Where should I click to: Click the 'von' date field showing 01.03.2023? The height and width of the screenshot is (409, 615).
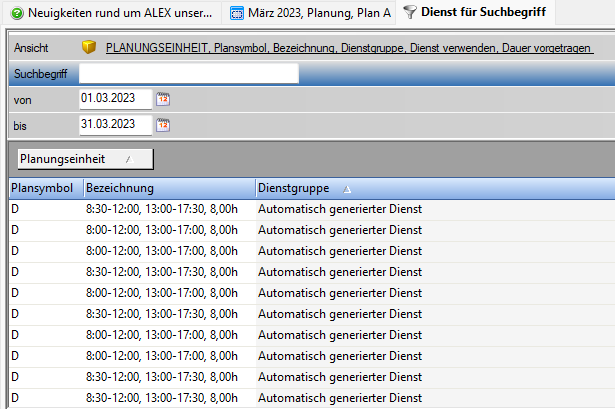coord(114,99)
